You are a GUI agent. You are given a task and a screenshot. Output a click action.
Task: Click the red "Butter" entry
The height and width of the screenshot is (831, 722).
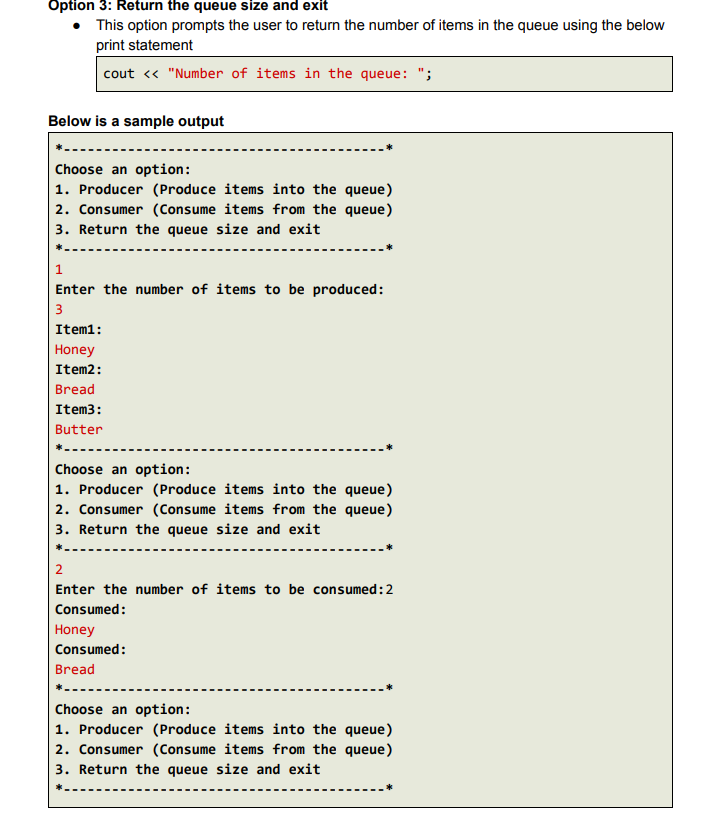click(x=78, y=429)
